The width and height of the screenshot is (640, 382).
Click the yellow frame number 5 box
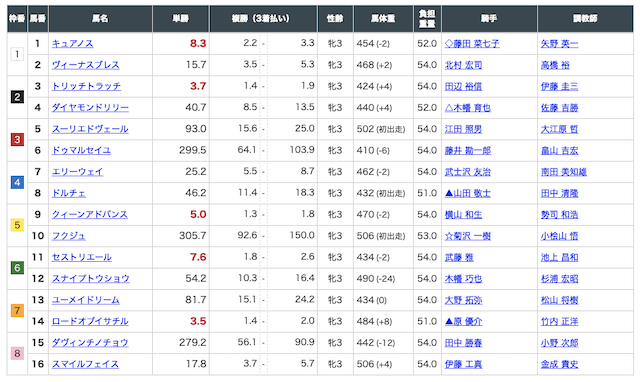coord(17,225)
